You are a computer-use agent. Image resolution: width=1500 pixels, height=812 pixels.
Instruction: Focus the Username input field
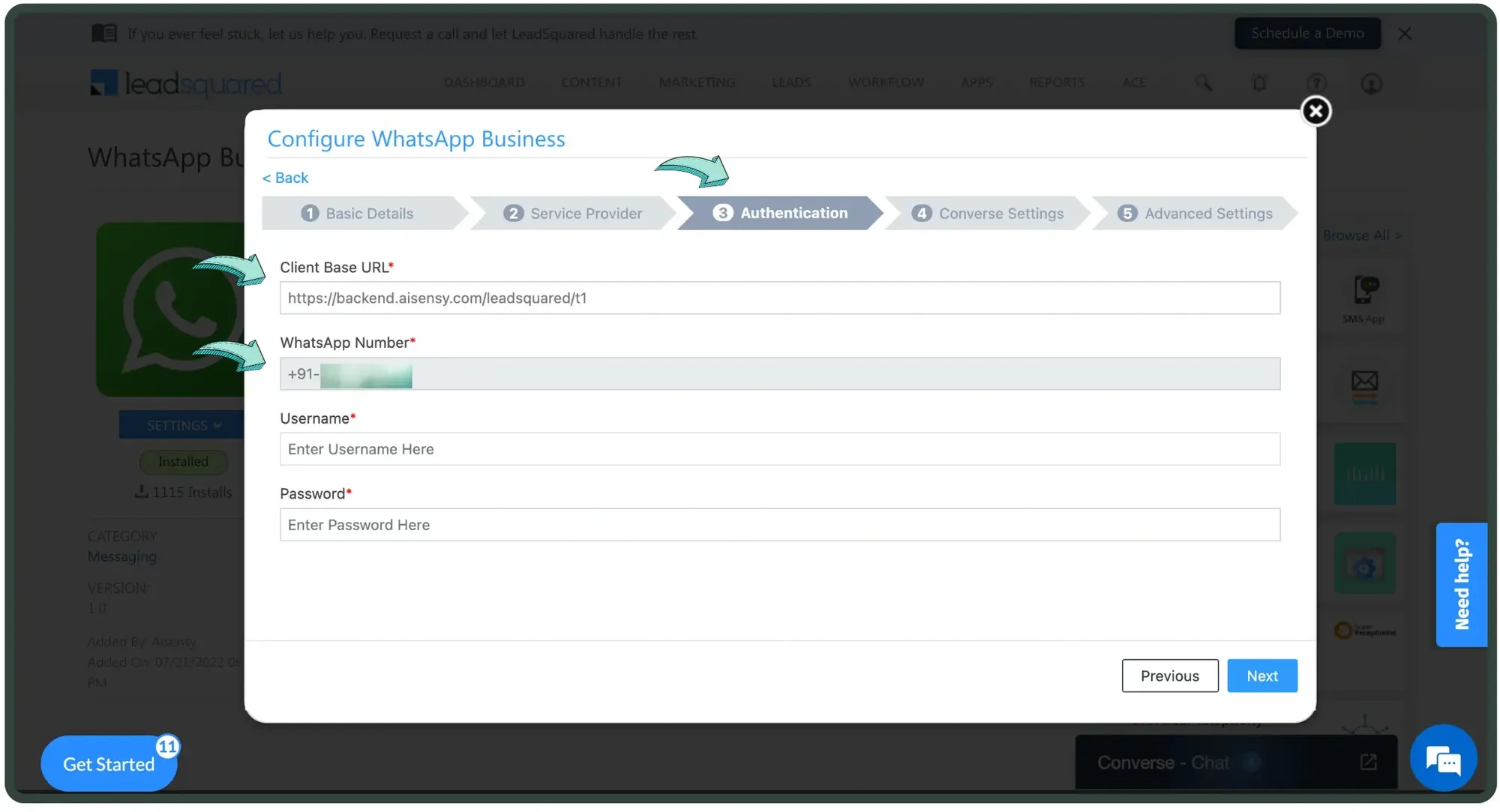(x=780, y=449)
